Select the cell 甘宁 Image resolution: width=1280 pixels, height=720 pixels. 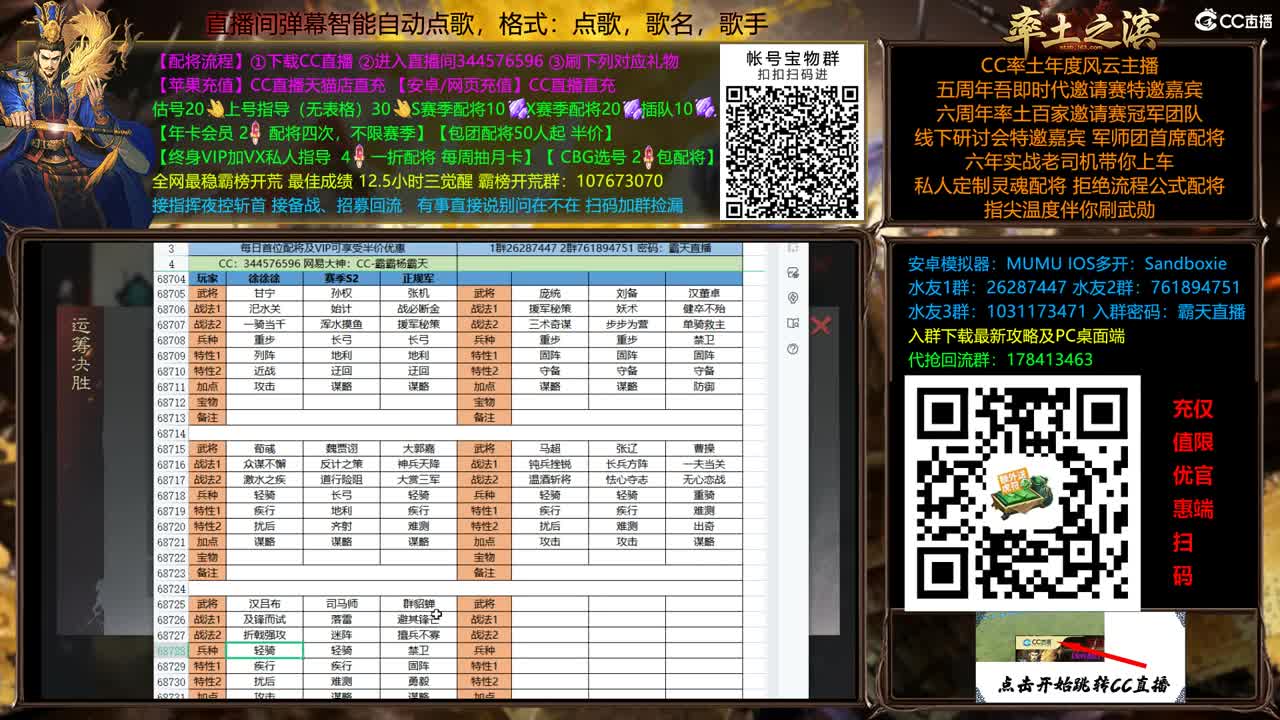264,294
